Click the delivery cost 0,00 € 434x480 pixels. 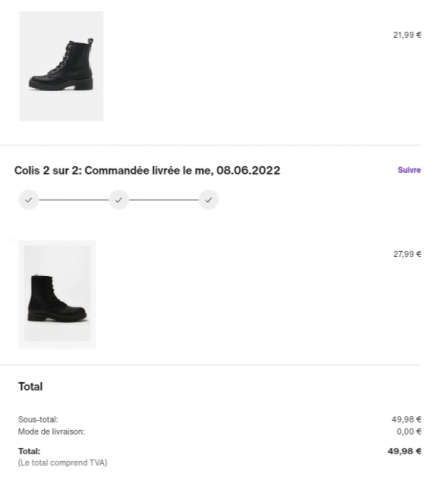point(409,432)
